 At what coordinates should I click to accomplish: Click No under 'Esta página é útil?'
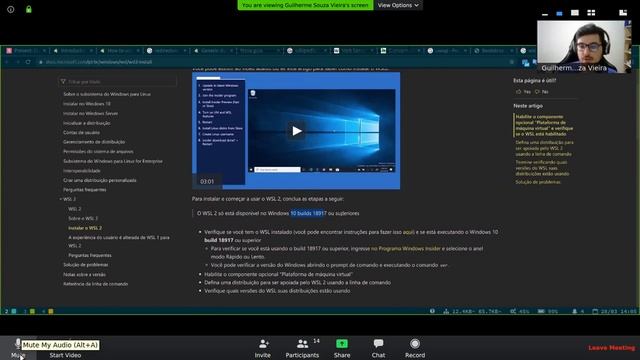[542, 92]
